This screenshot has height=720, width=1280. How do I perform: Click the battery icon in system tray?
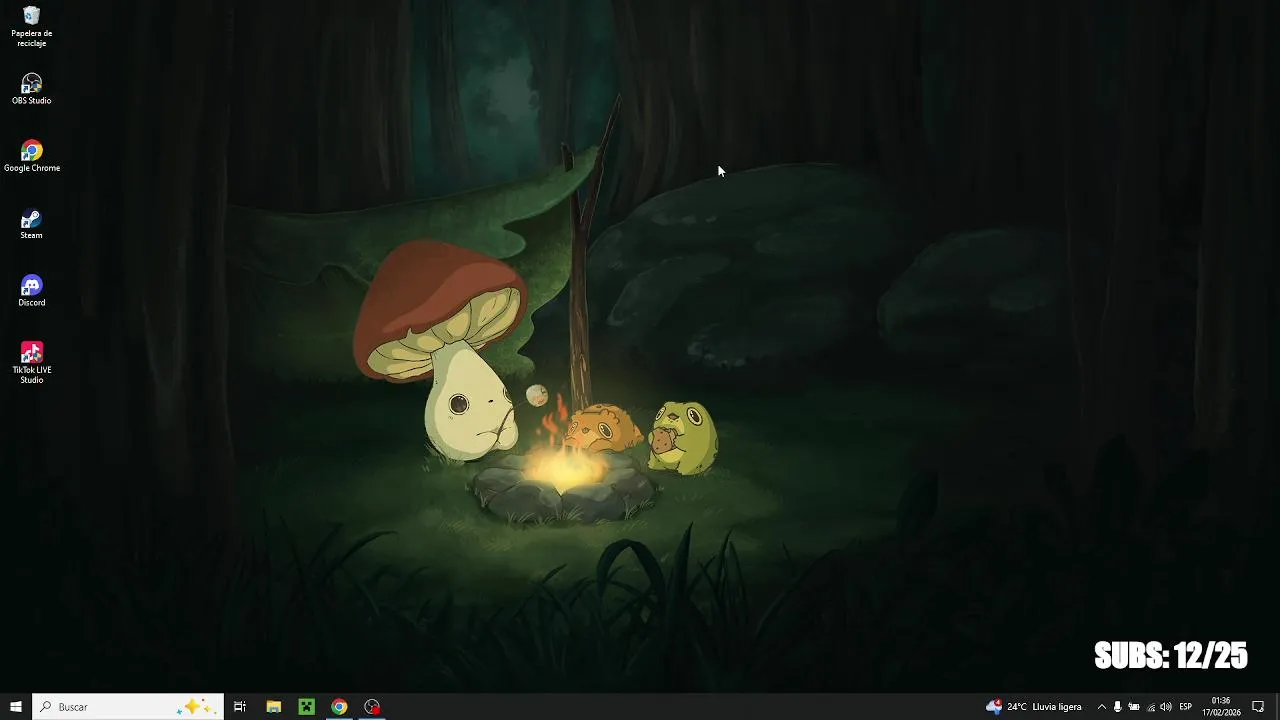coord(1134,707)
